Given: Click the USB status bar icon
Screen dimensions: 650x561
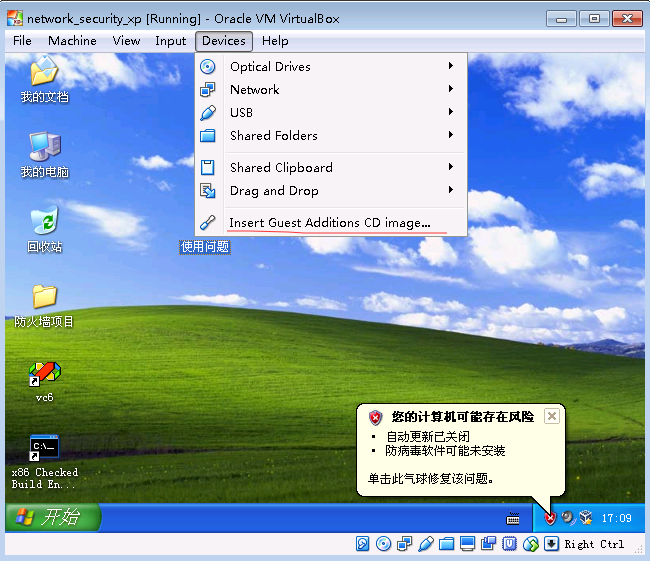Looking at the screenshot, I should 426,544.
